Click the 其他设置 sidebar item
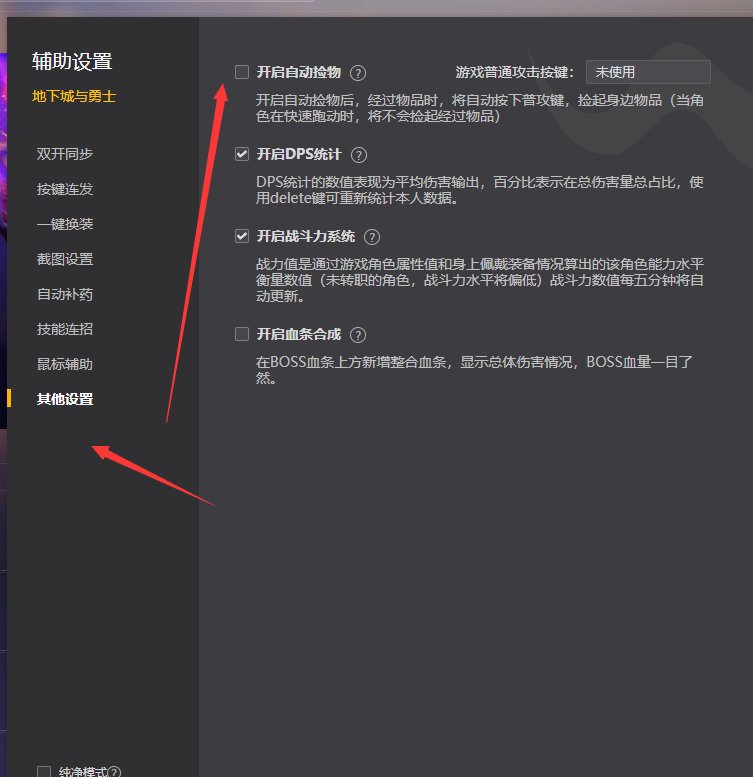Image resolution: width=753 pixels, height=777 pixels. (x=65, y=399)
